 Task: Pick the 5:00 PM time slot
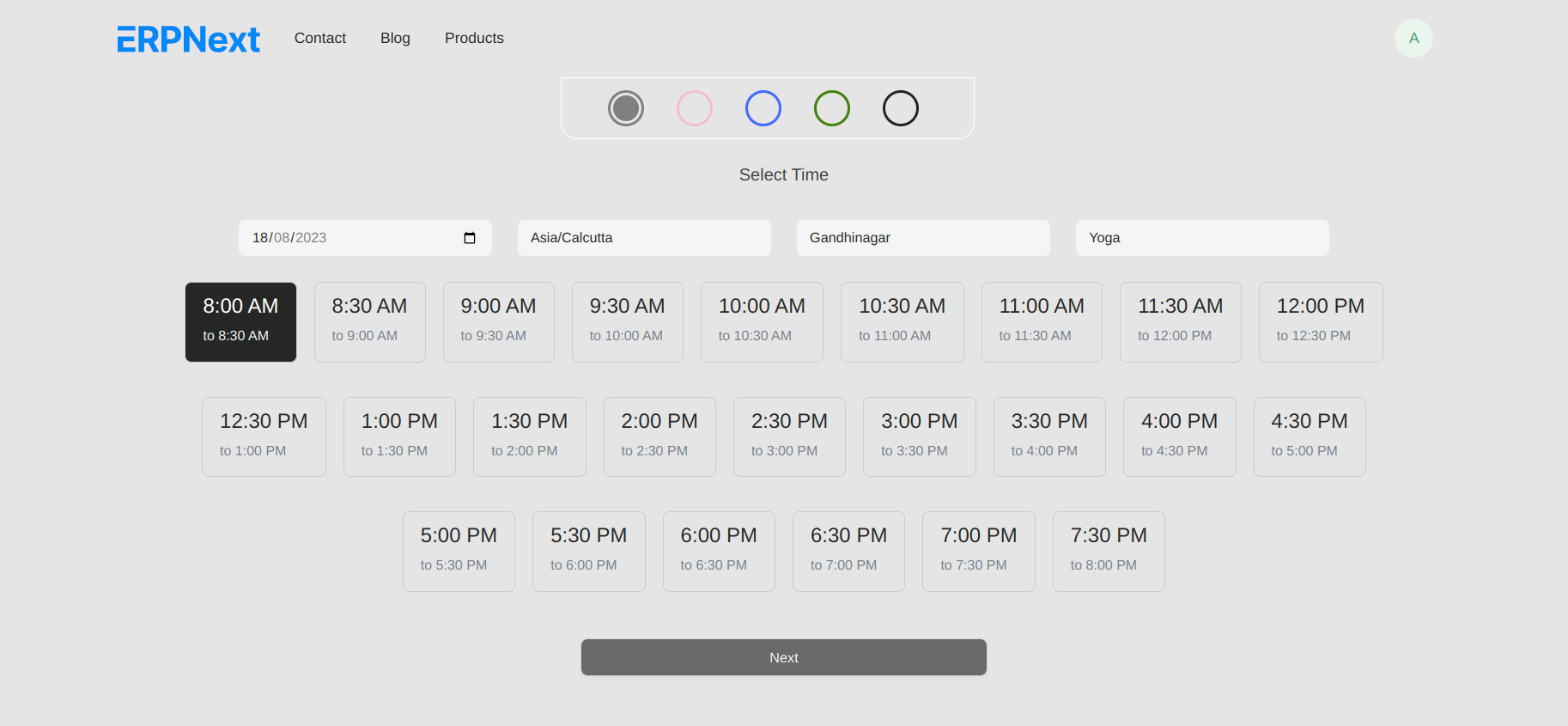pyautogui.click(x=459, y=552)
